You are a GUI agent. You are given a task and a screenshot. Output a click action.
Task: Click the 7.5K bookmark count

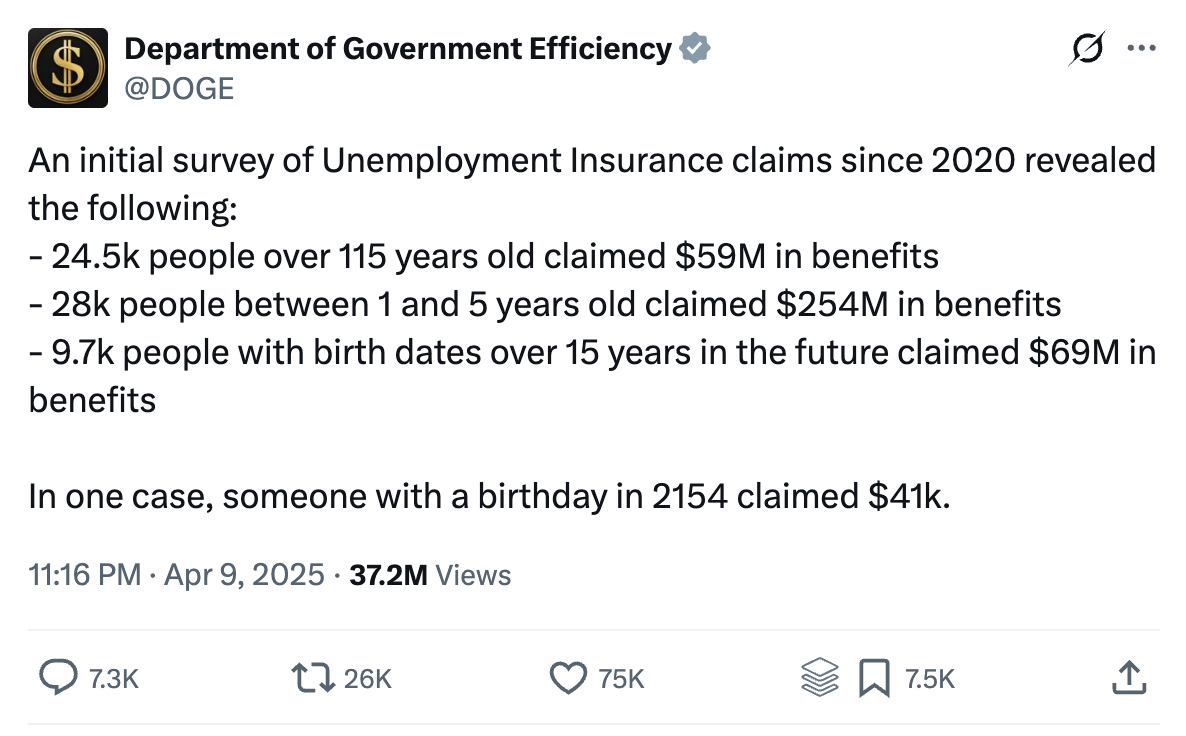pos(930,680)
